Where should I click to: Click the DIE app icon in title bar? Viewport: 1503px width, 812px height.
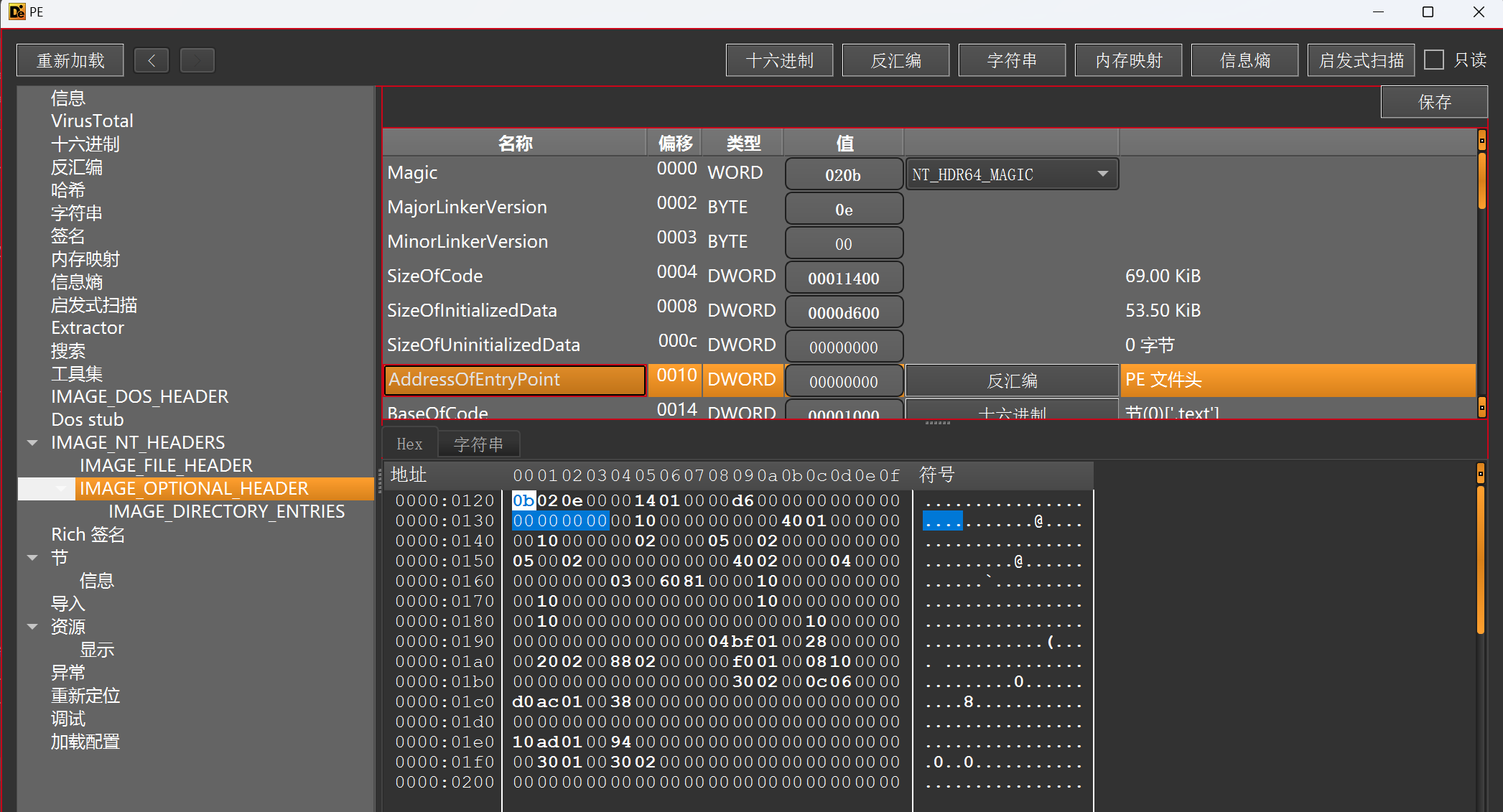(17, 11)
